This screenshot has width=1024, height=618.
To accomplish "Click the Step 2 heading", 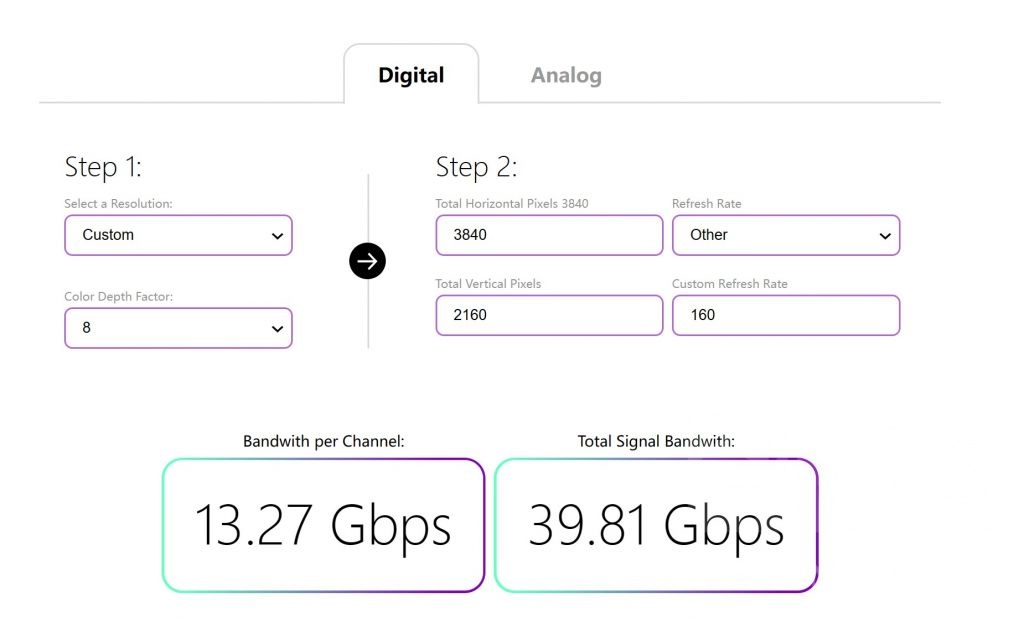I will point(476,167).
